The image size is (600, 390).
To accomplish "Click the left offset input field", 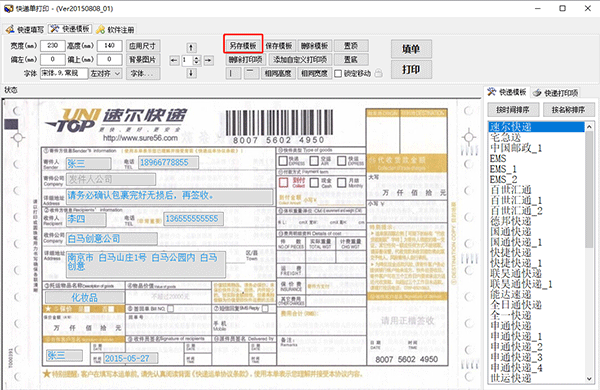I will tap(53, 59).
